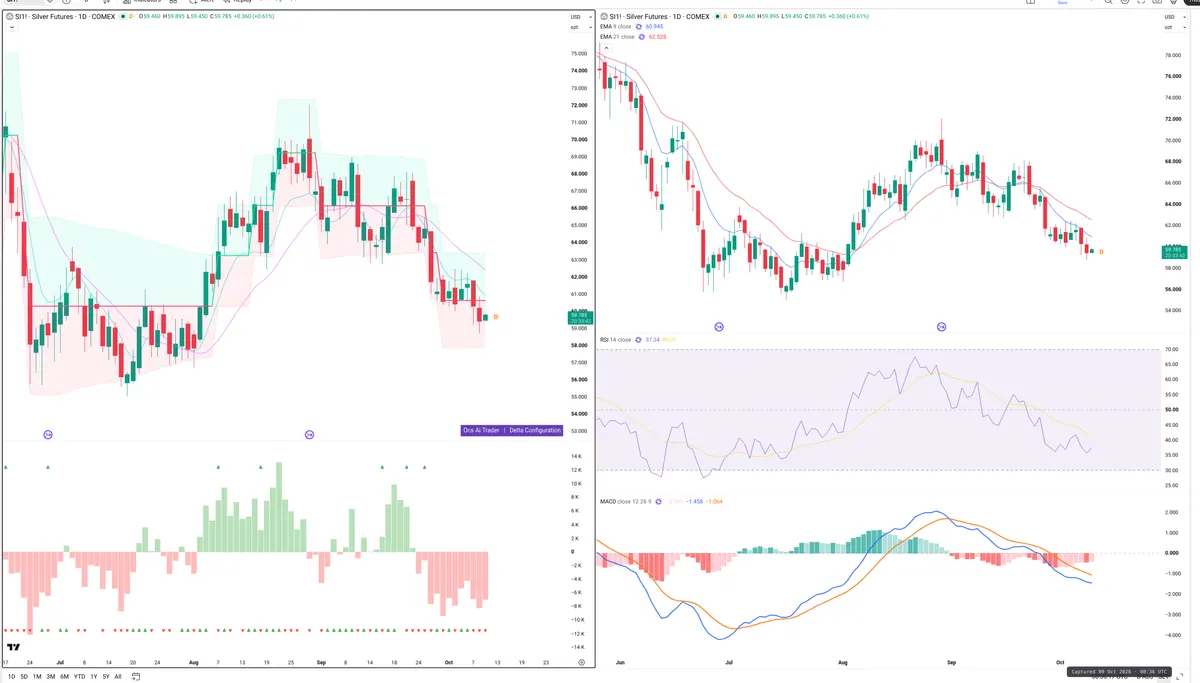This screenshot has height=683, width=1200.
Task: Click 2.000 level on MACD axis
Action: 1173,511
